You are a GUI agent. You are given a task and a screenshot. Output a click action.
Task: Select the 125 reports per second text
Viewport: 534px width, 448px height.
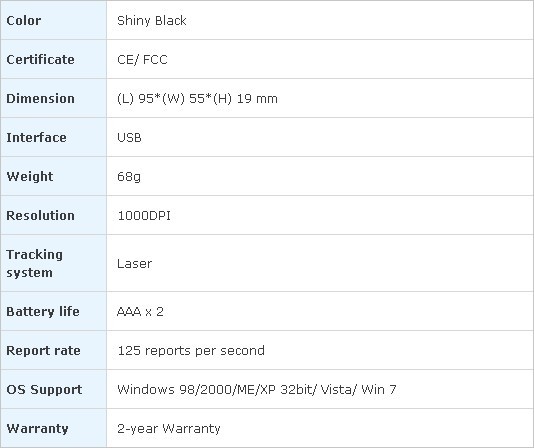pos(191,351)
